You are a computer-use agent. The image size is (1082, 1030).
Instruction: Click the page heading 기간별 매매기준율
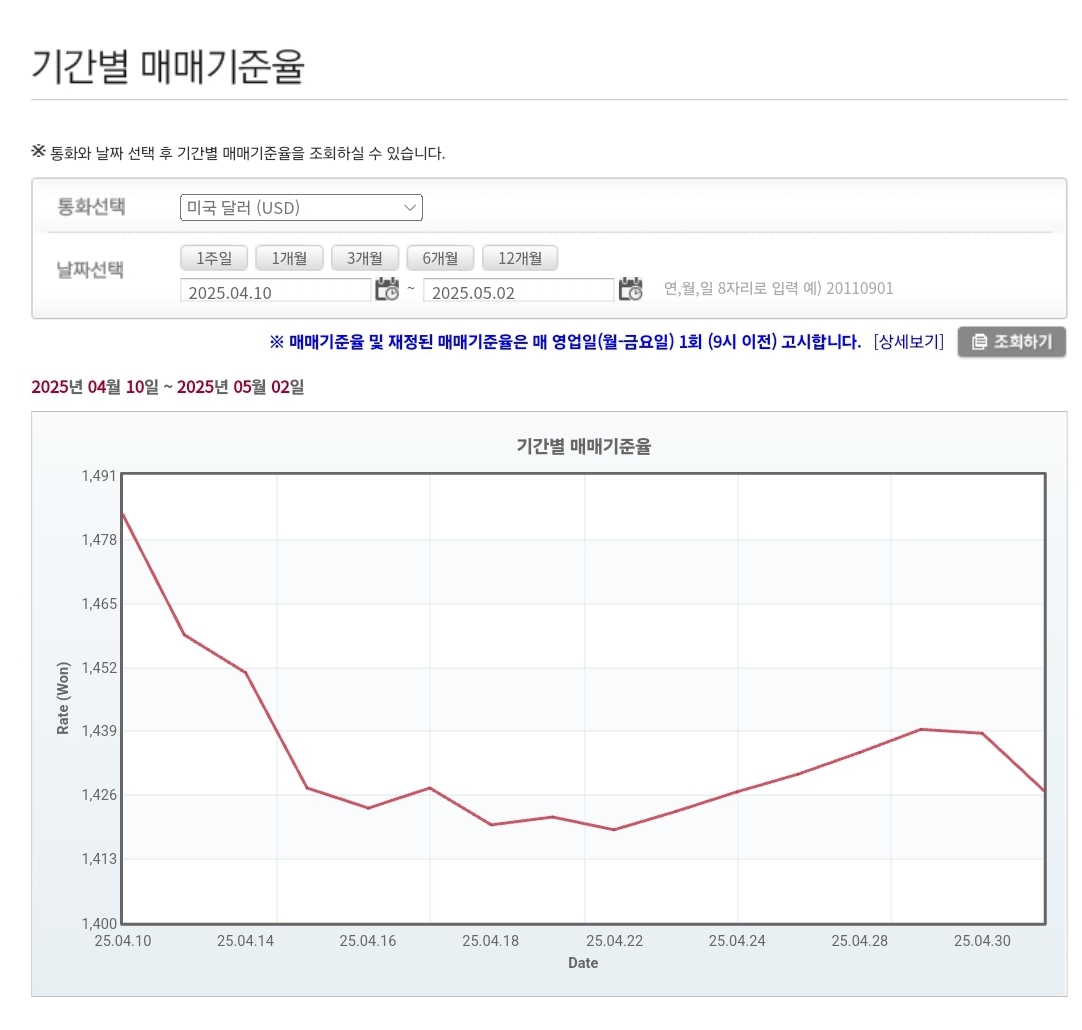point(168,66)
